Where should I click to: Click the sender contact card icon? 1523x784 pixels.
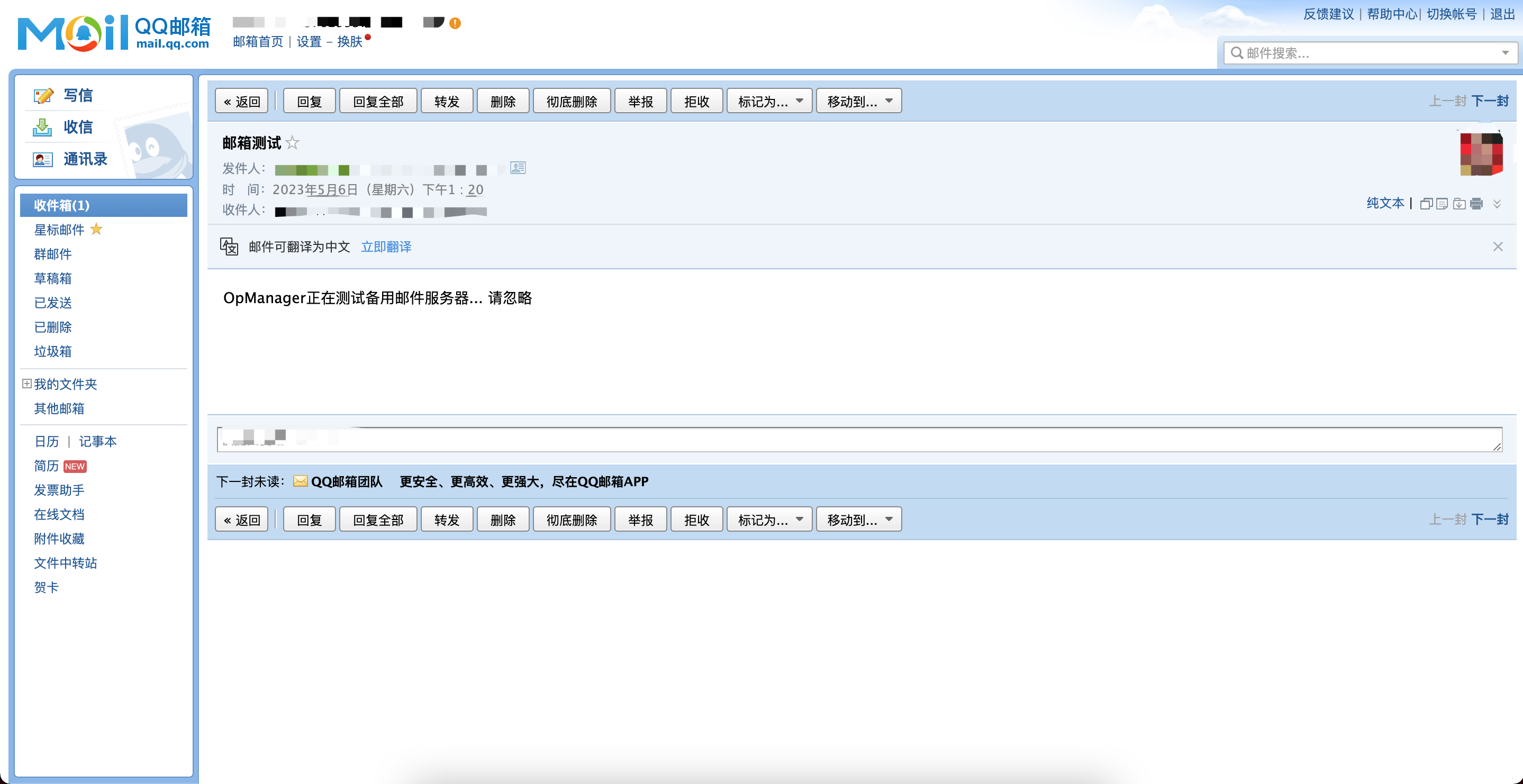tap(518, 168)
